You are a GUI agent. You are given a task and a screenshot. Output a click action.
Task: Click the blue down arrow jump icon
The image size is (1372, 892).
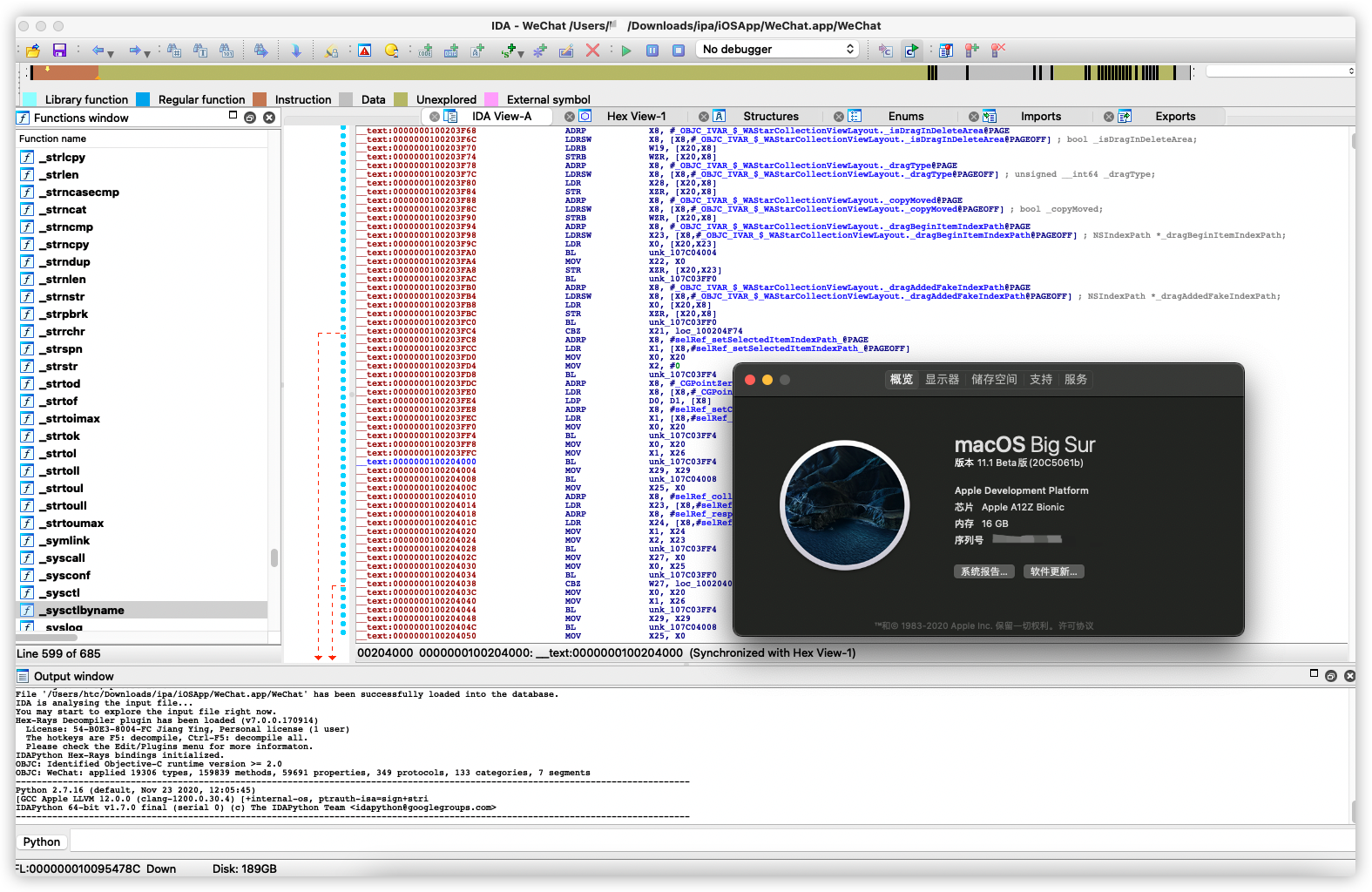(x=296, y=51)
